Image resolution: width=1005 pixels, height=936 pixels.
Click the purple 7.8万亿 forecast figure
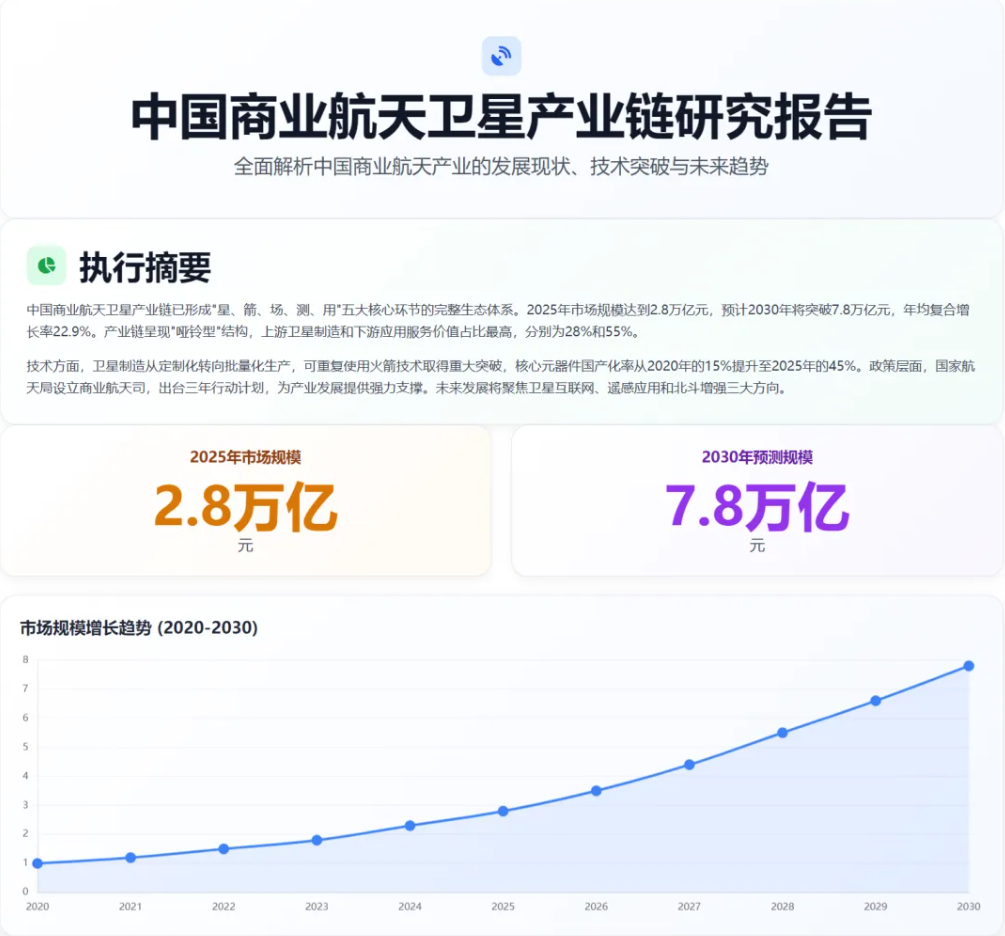(757, 507)
